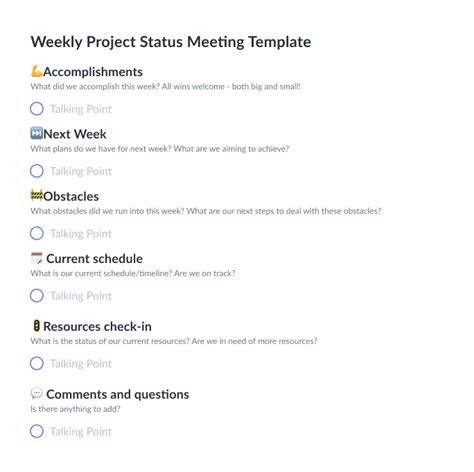Image resolution: width=474 pixels, height=472 pixels.
Task: Check the circle under Current schedule
Action: pyautogui.click(x=37, y=296)
